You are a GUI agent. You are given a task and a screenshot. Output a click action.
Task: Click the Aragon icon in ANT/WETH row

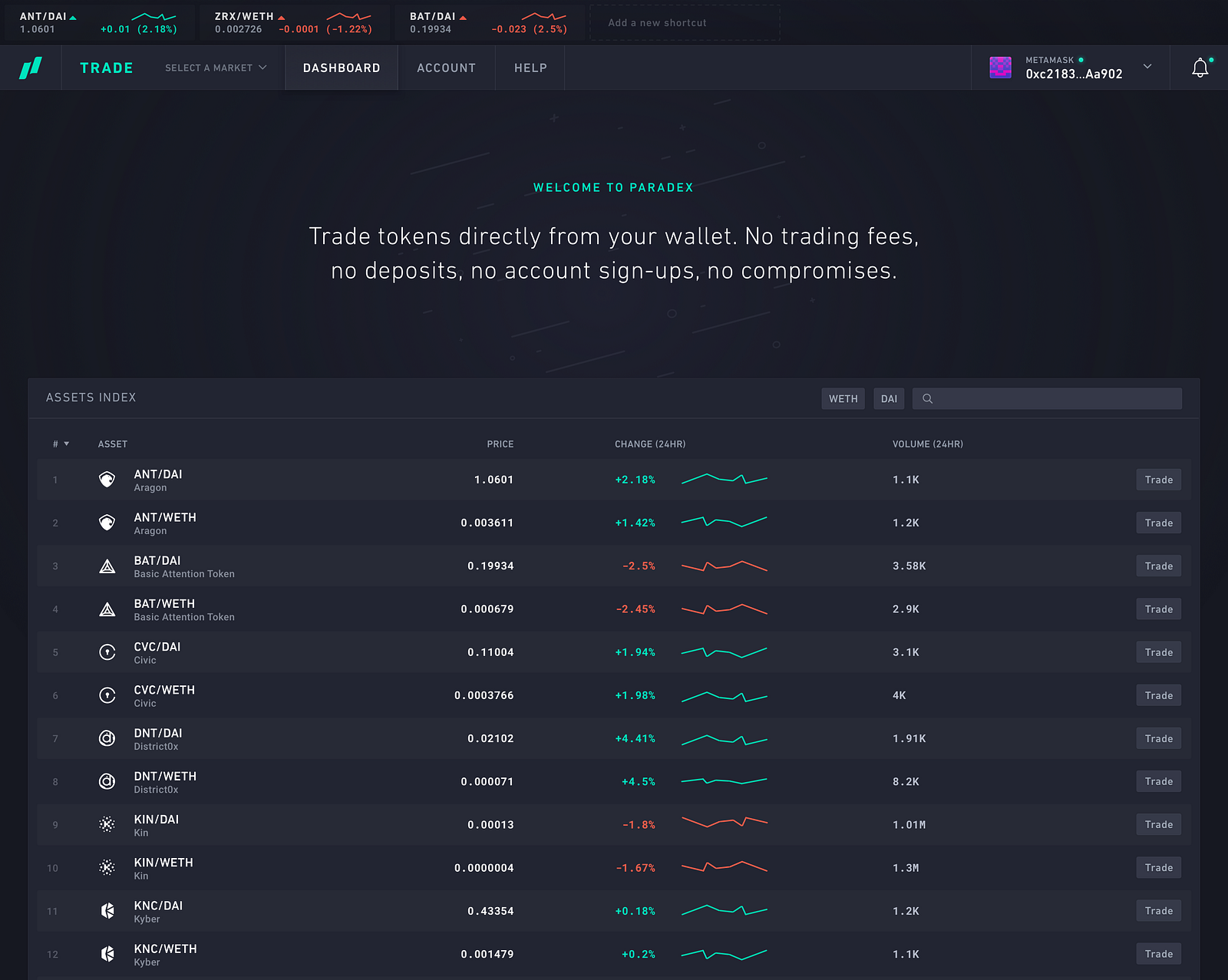coord(107,523)
